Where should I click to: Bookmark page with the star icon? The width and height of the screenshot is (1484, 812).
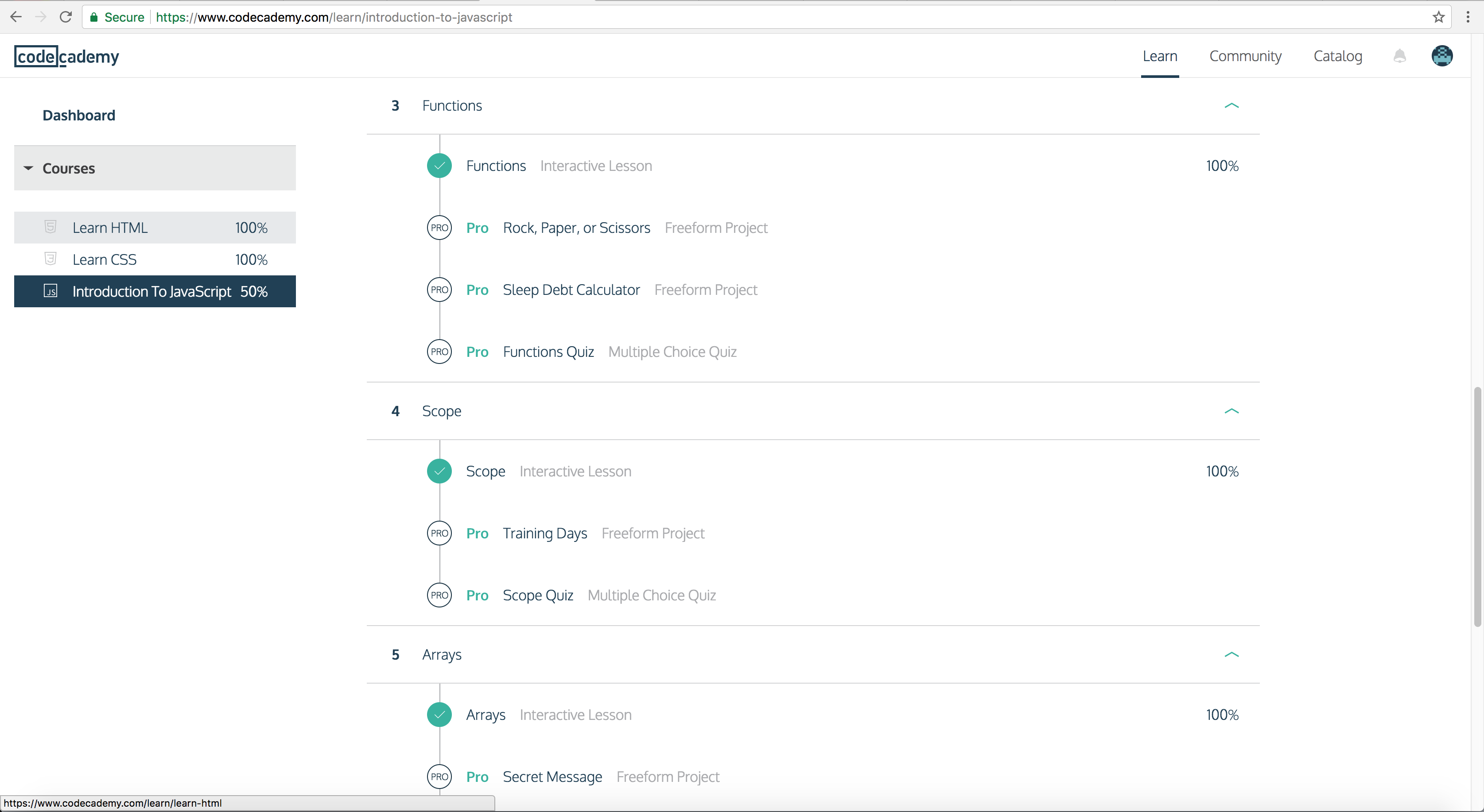click(x=1438, y=17)
